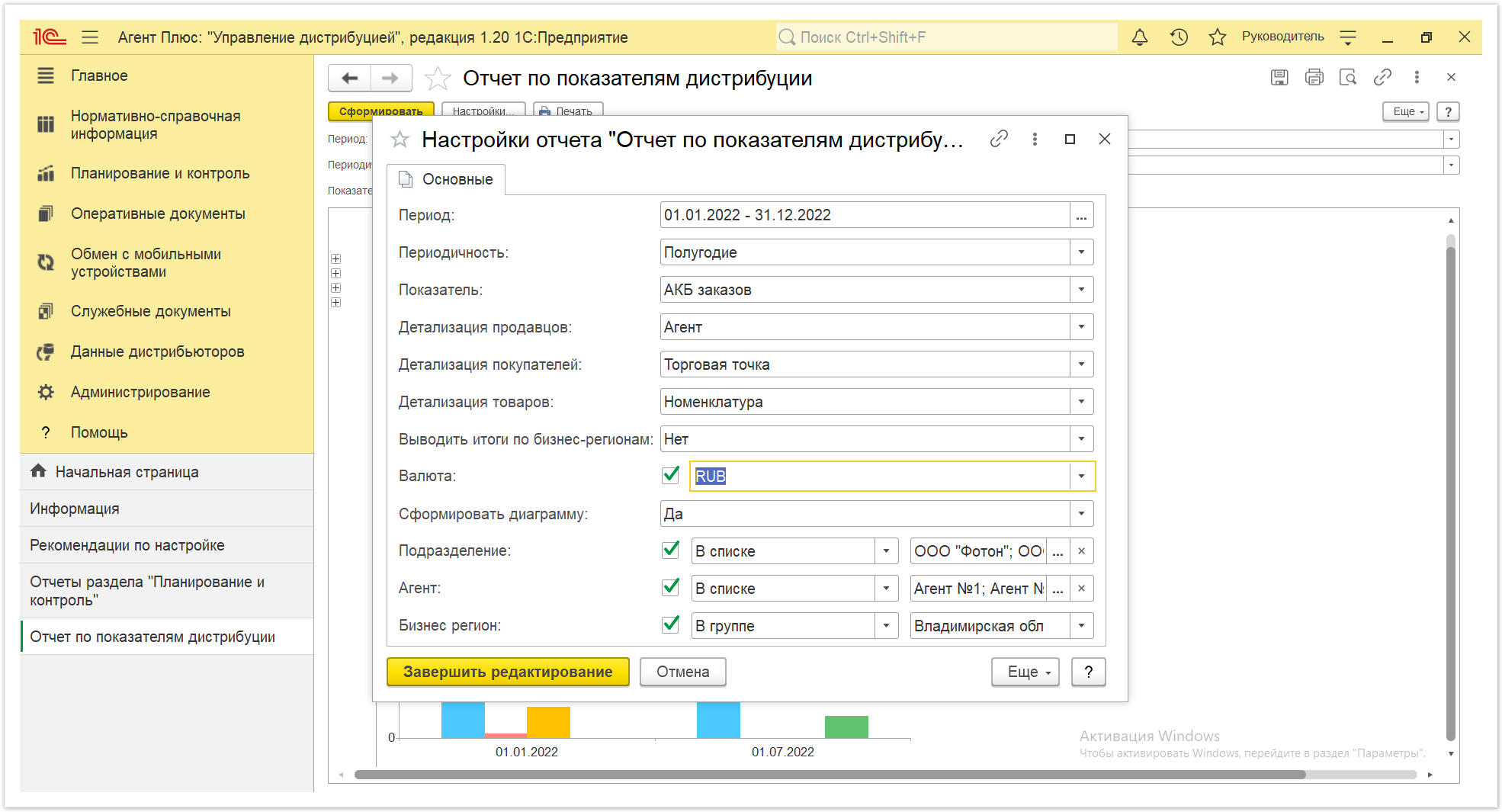Open report page more options dots
The width and height of the screenshot is (1502, 812).
(1417, 77)
